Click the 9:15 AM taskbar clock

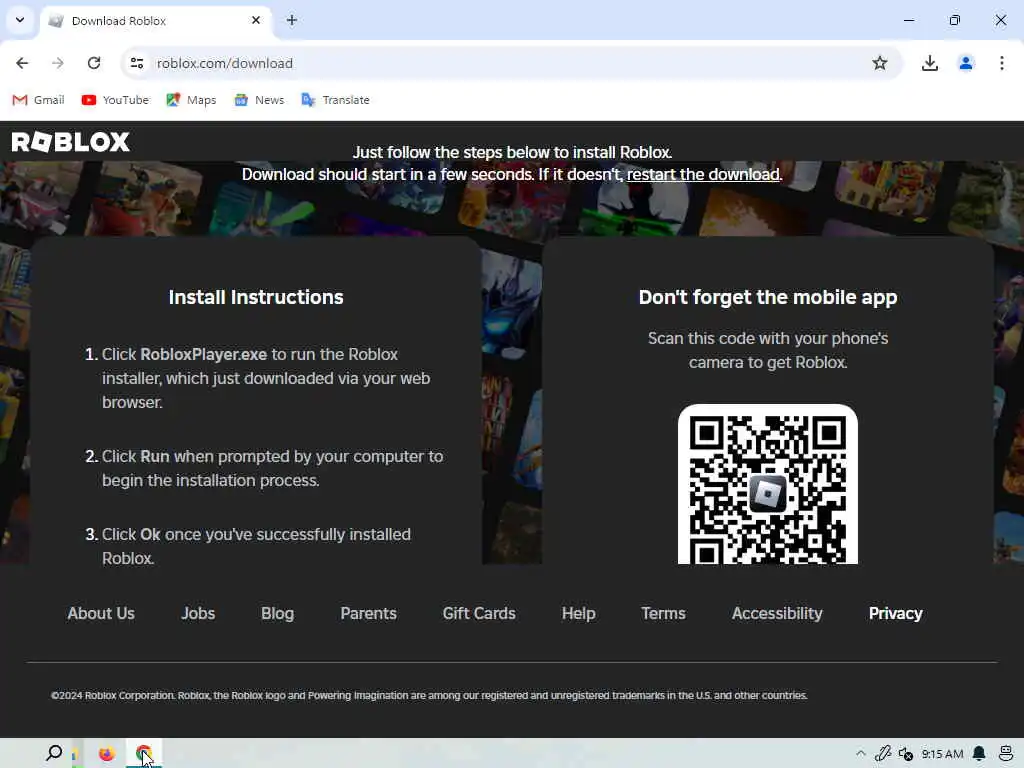coord(942,754)
